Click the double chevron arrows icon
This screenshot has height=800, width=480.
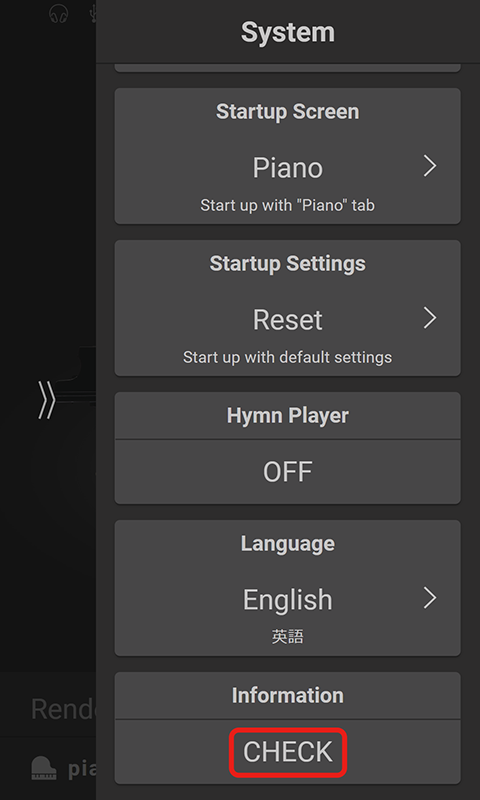click(x=46, y=401)
